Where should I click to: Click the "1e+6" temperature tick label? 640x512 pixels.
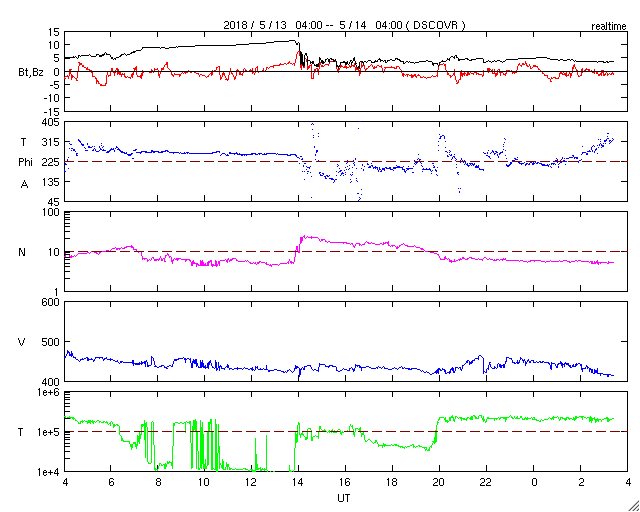48,392
